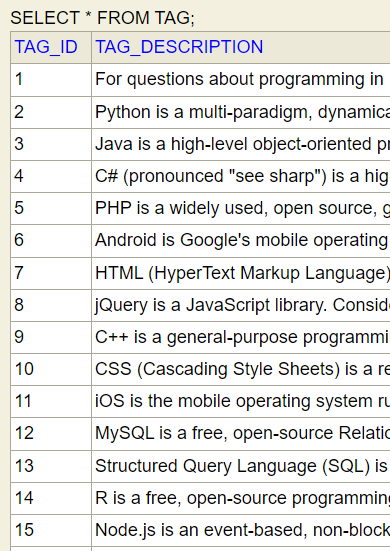This screenshot has height=551, width=390.
Task: Click description 'iOS is the mobile operating system'
Action: [x=242, y=402]
